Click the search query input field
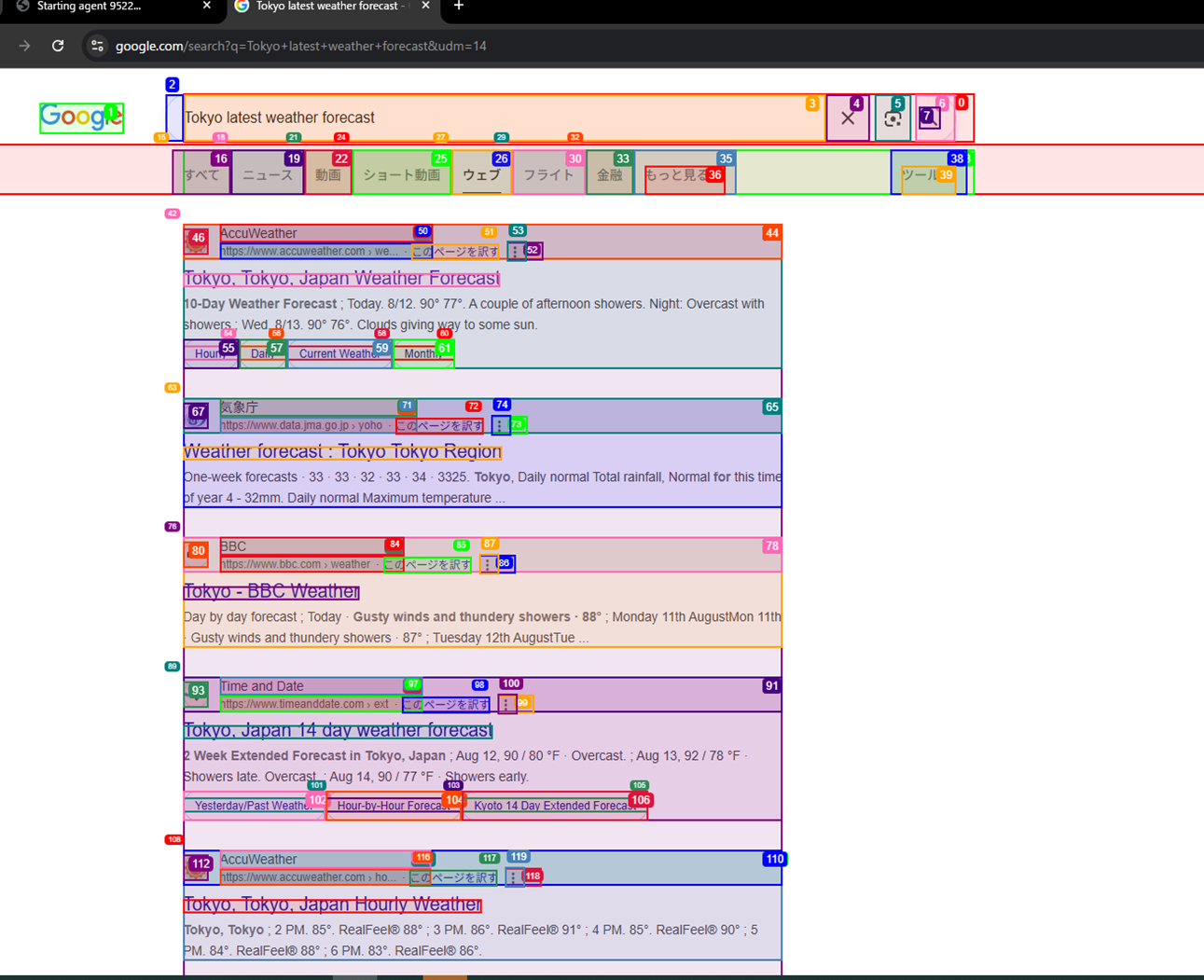The image size is (1204, 980). pyautogui.click(x=504, y=117)
